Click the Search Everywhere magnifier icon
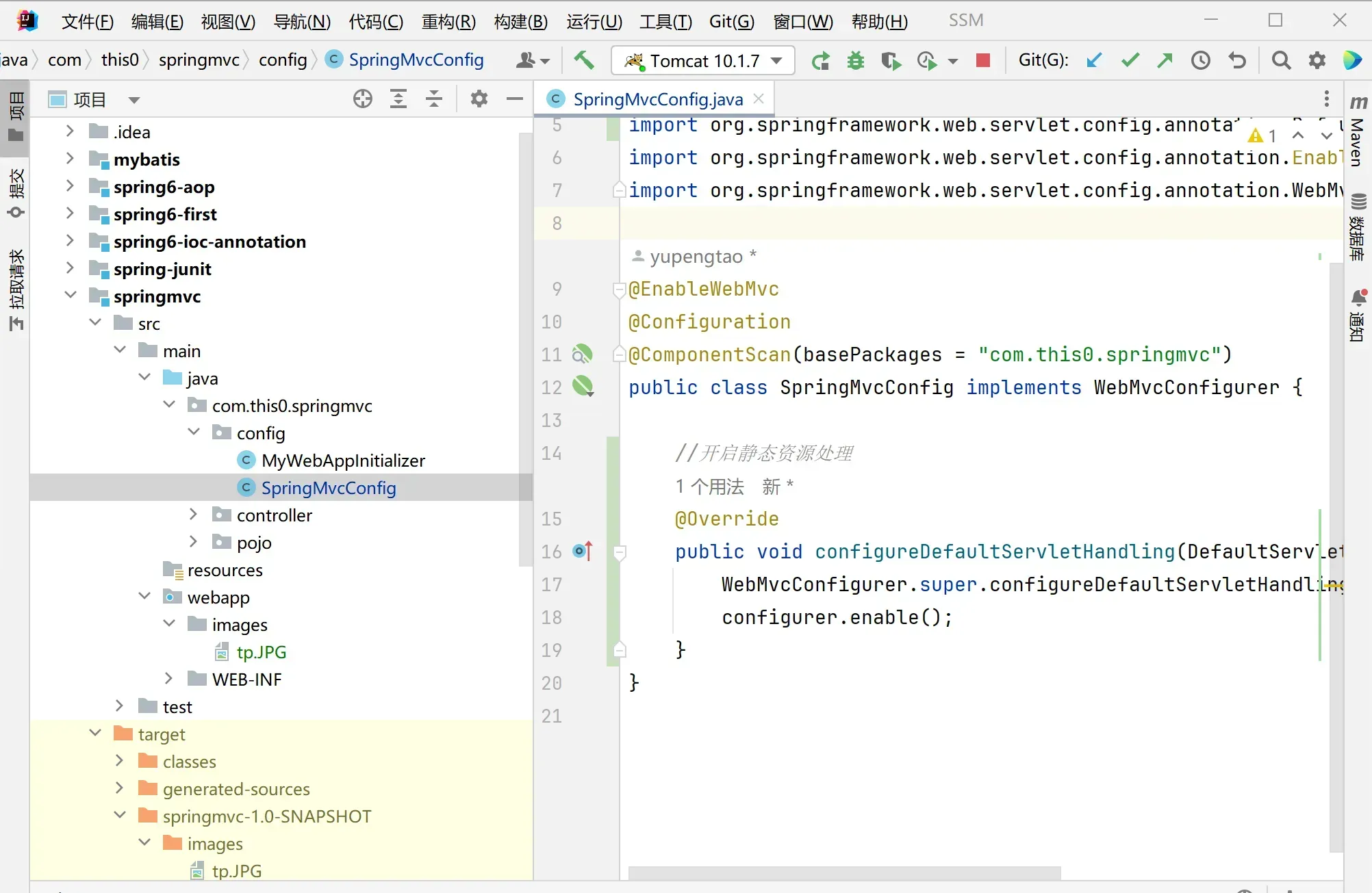 pyautogui.click(x=1281, y=60)
